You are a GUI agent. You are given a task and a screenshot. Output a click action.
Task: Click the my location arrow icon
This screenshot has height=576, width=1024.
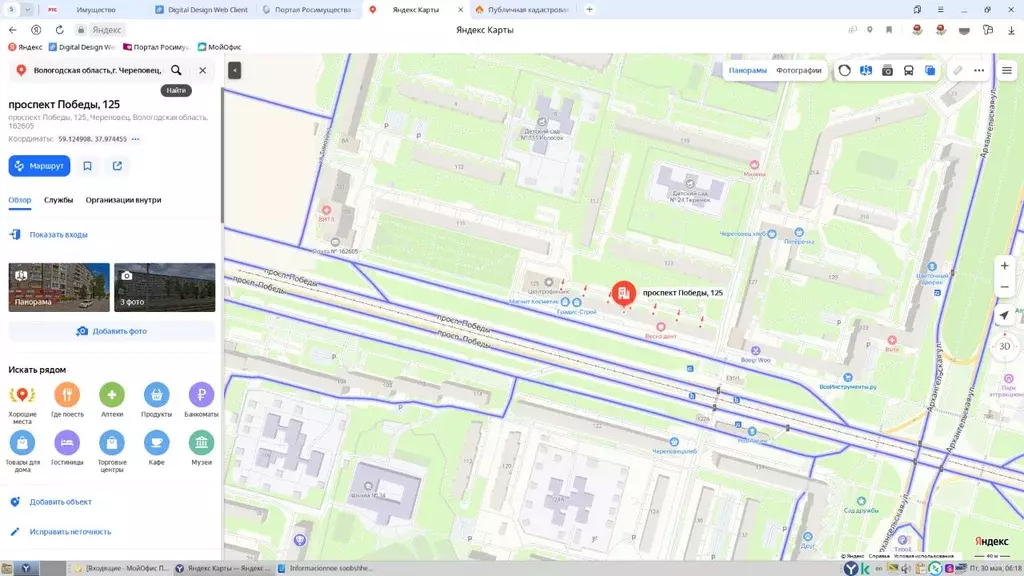point(1004,316)
